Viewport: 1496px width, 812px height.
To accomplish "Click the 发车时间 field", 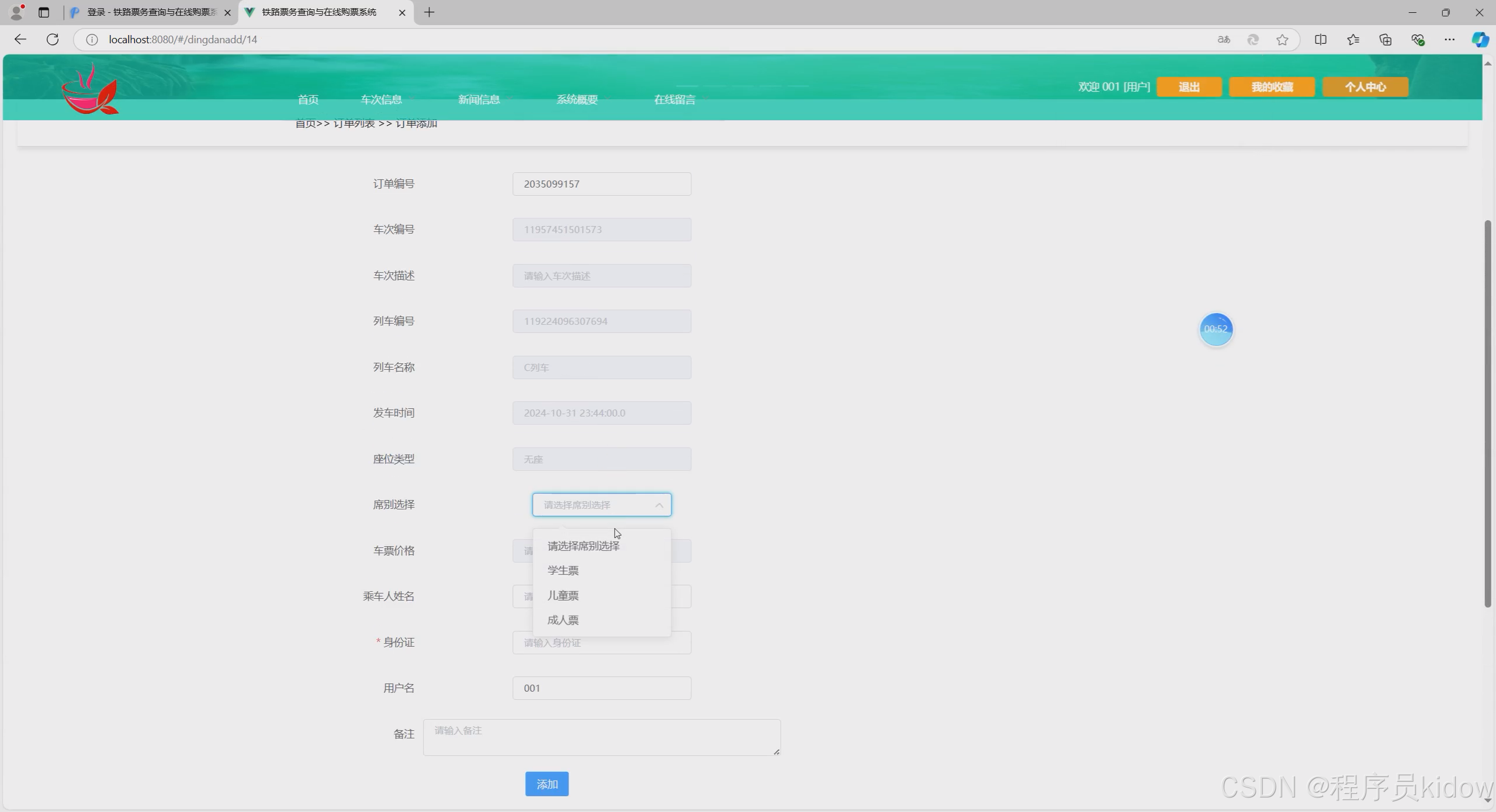I will 602,413.
